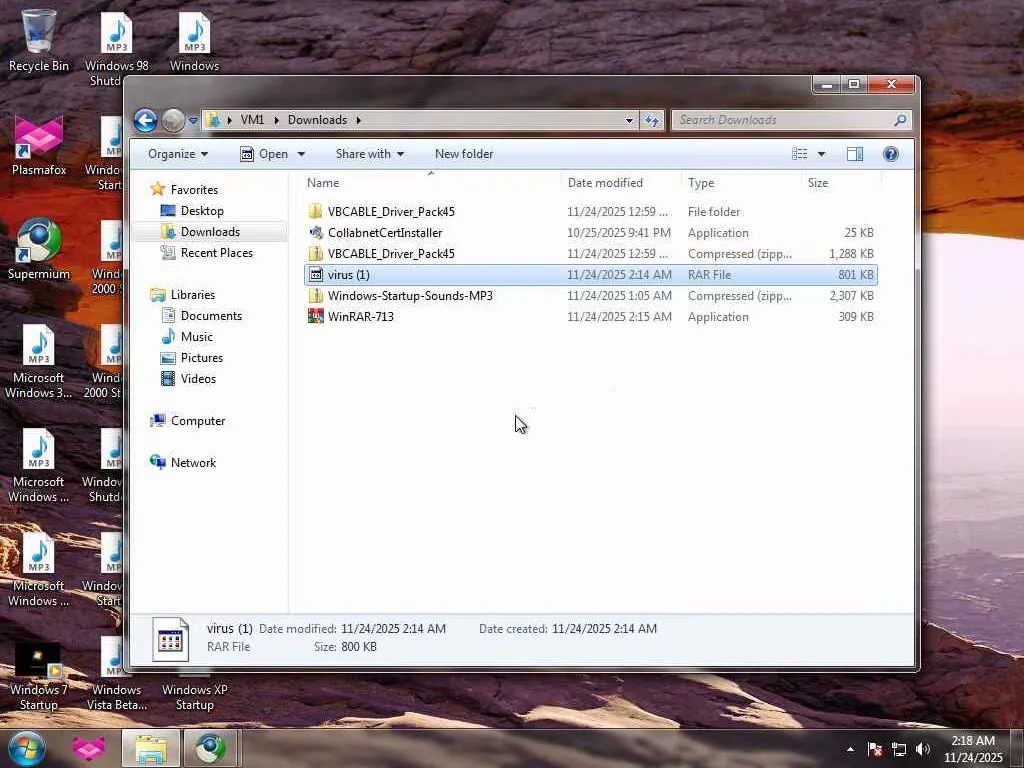Click the Windows Explorer taskbar button
Image resolution: width=1024 pixels, height=768 pixels.
(x=151, y=748)
